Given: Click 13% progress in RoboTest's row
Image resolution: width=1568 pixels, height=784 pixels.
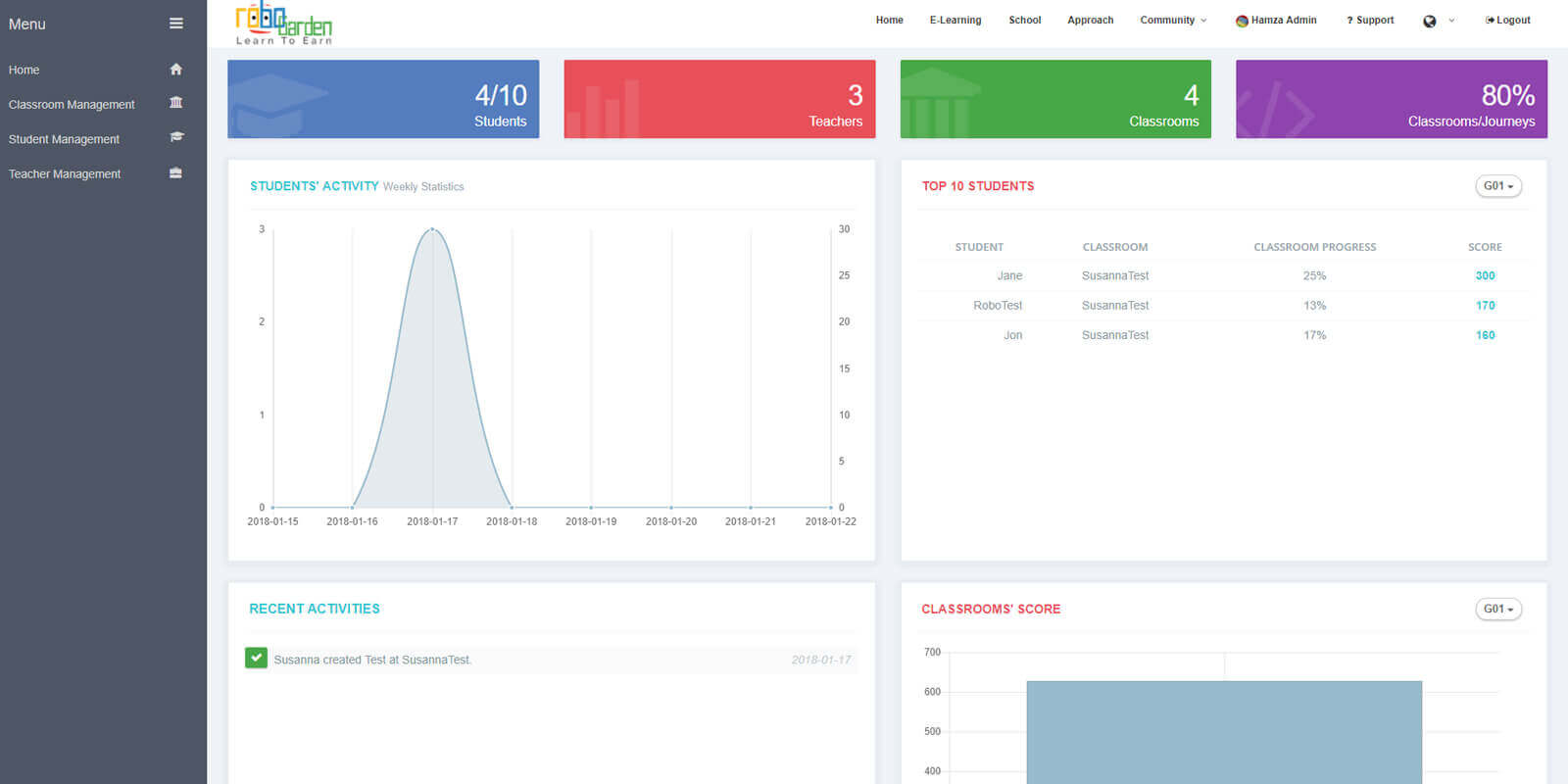Looking at the screenshot, I should 1314,306.
